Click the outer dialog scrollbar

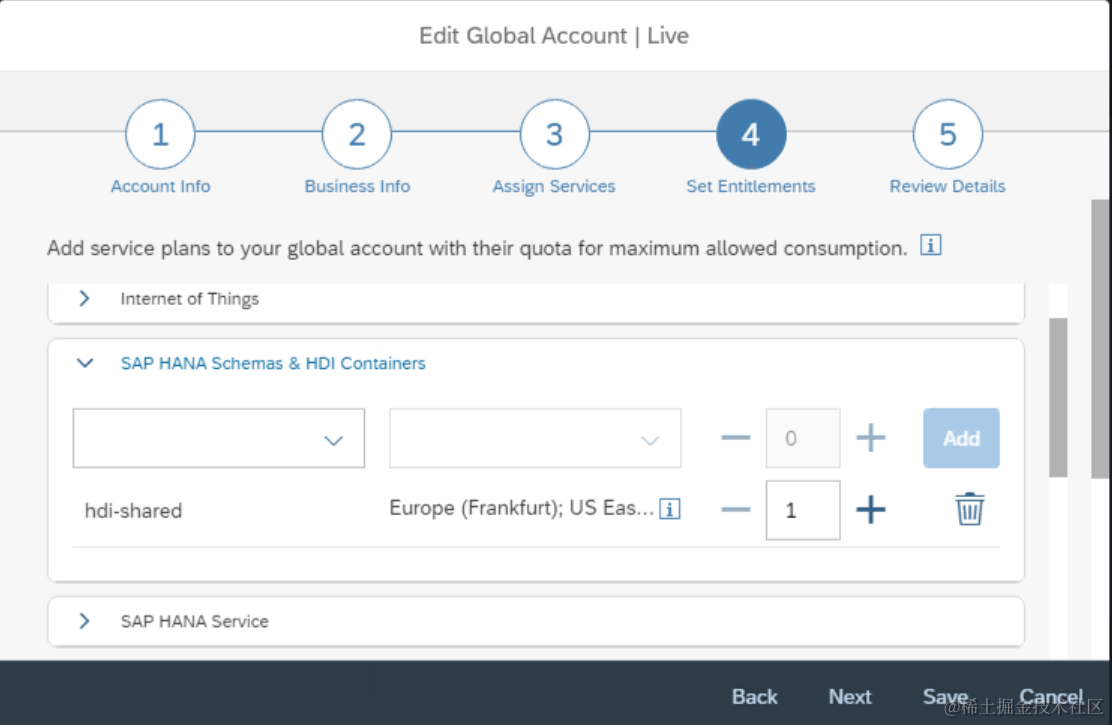pyautogui.click(x=1100, y=339)
